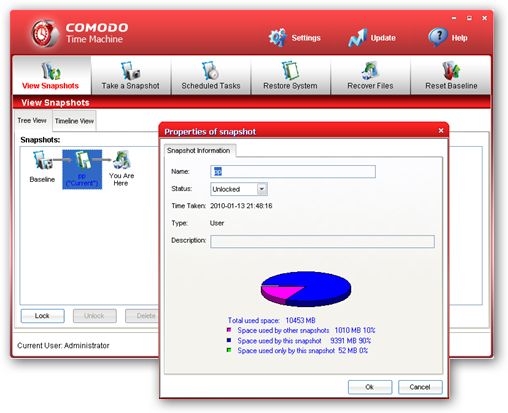Close the Properties of snapshot dialog
This screenshot has width=508, height=413.
[x=441, y=130]
